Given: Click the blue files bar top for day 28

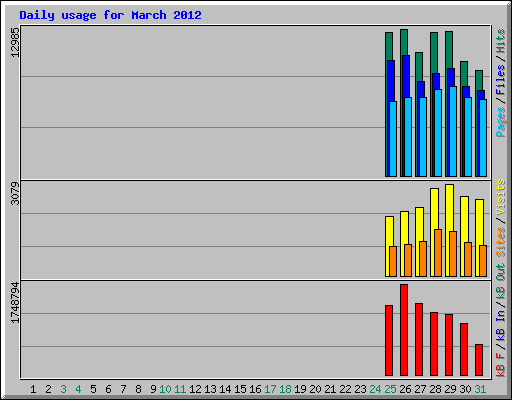Looking at the screenshot, I should [x=436, y=81].
